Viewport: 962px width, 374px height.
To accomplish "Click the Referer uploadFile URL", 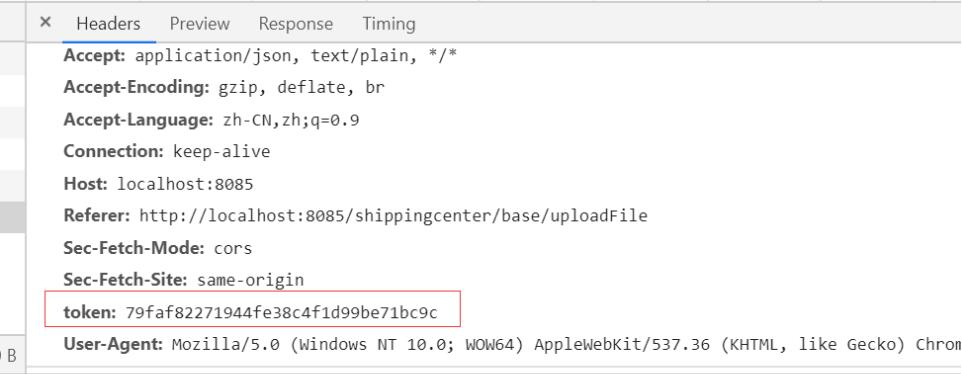I will click(393, 216).
